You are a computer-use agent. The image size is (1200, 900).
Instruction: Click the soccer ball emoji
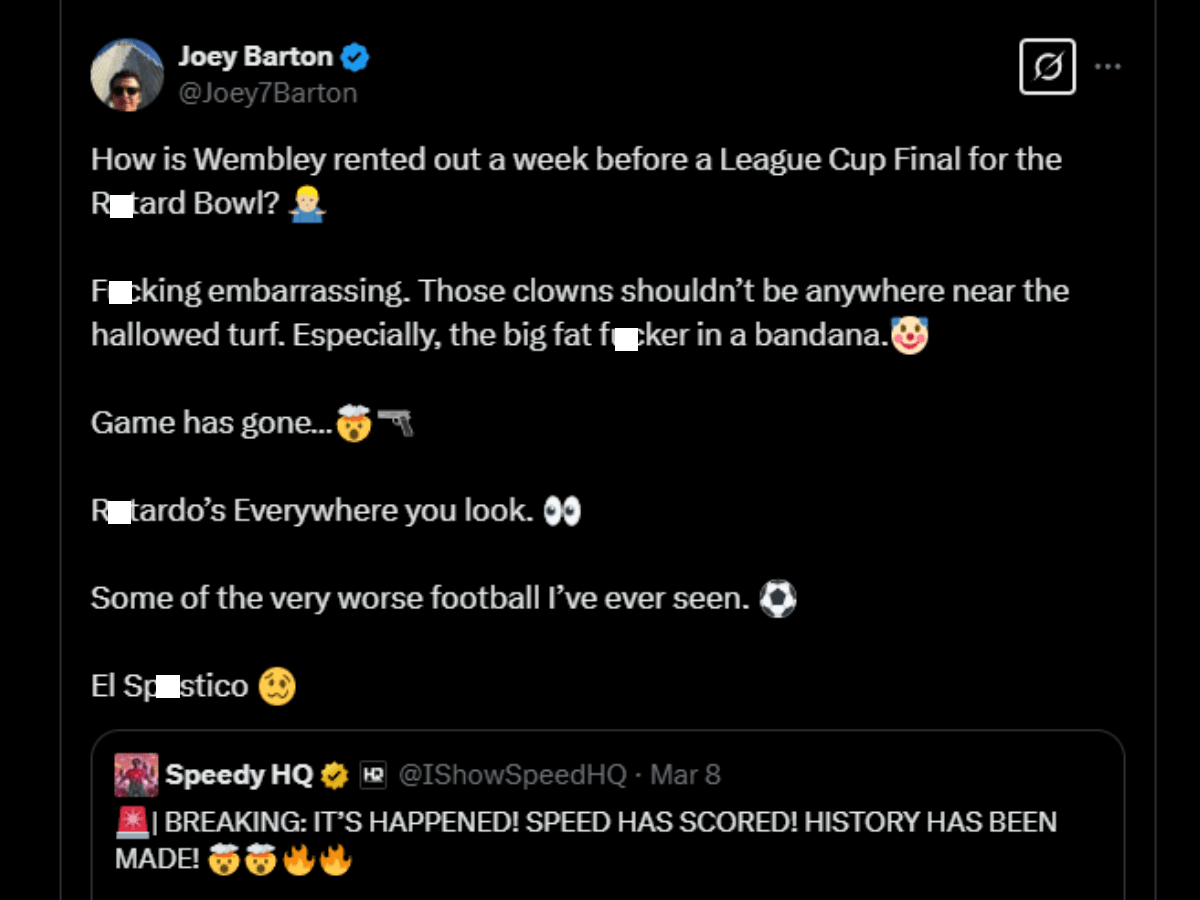click(x=776, y=599)
